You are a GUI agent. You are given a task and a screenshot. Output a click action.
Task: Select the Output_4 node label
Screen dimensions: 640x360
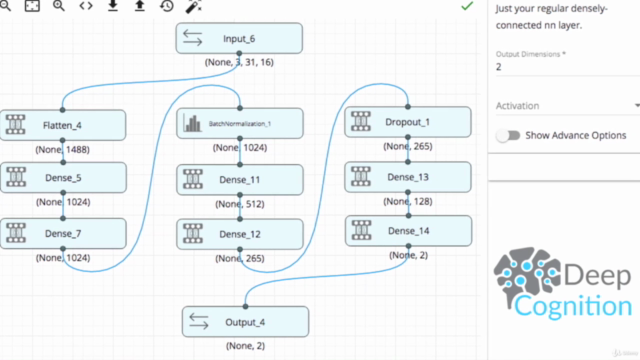245,322
